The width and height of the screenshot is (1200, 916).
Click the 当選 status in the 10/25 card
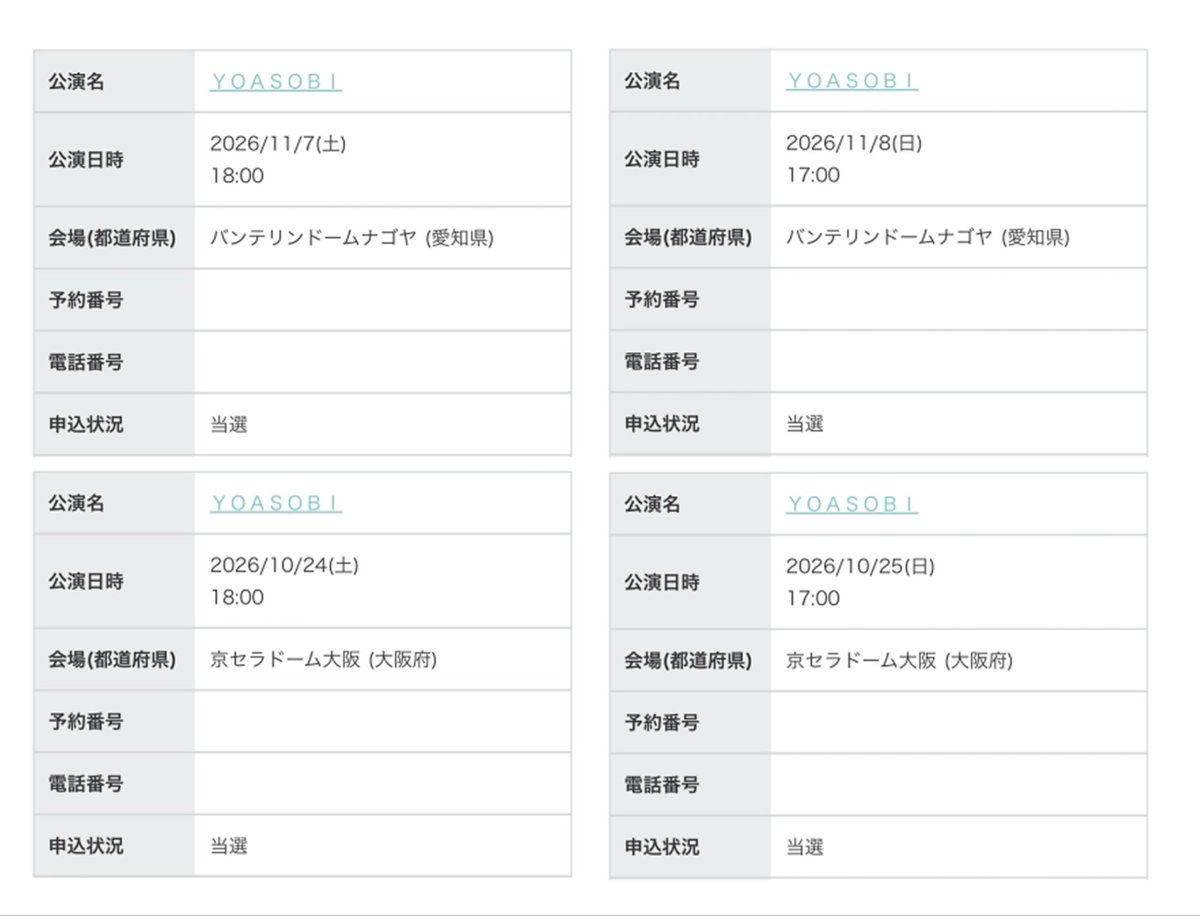pos(805,847)
